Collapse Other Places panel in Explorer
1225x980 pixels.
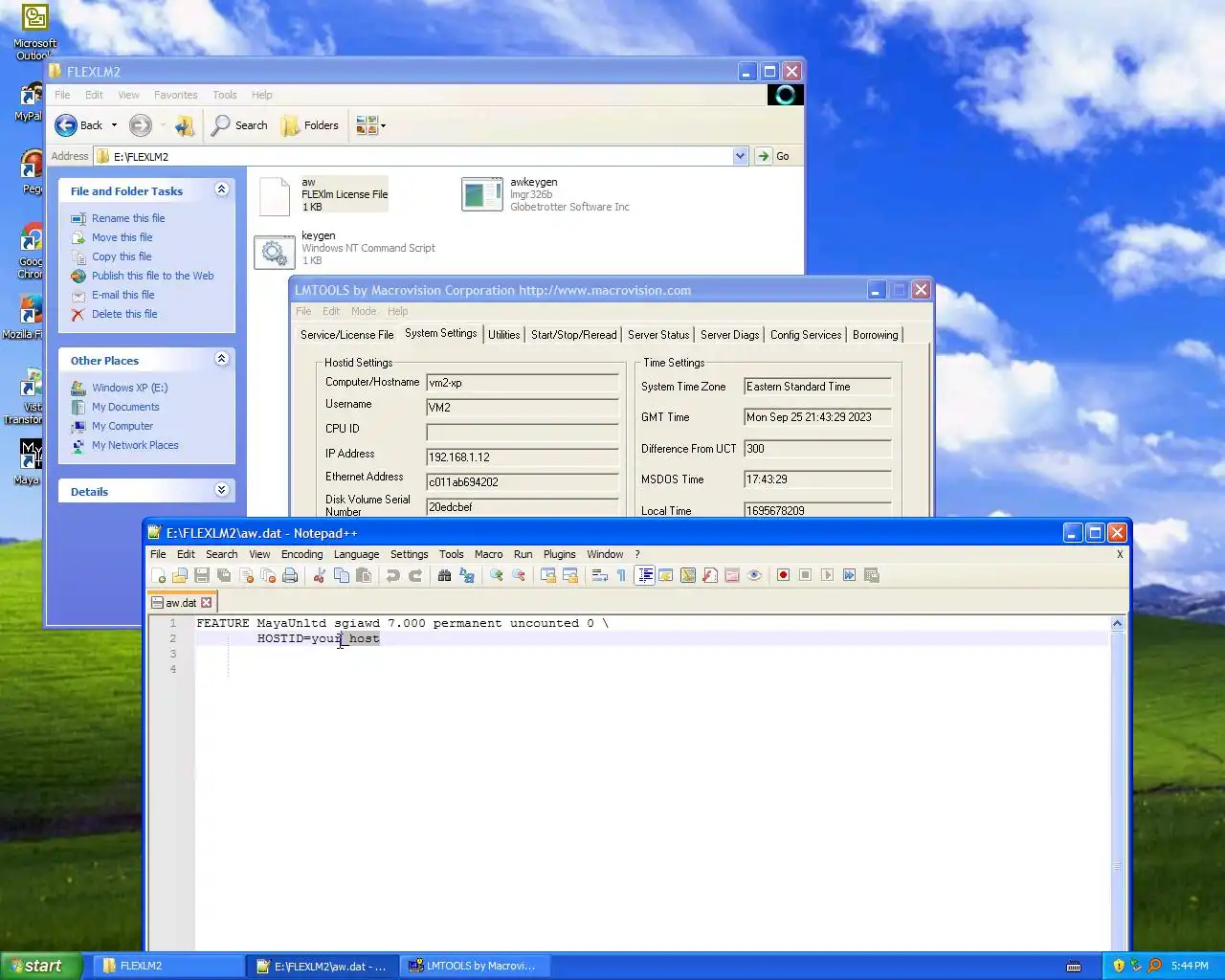click(x=221, y=359)
